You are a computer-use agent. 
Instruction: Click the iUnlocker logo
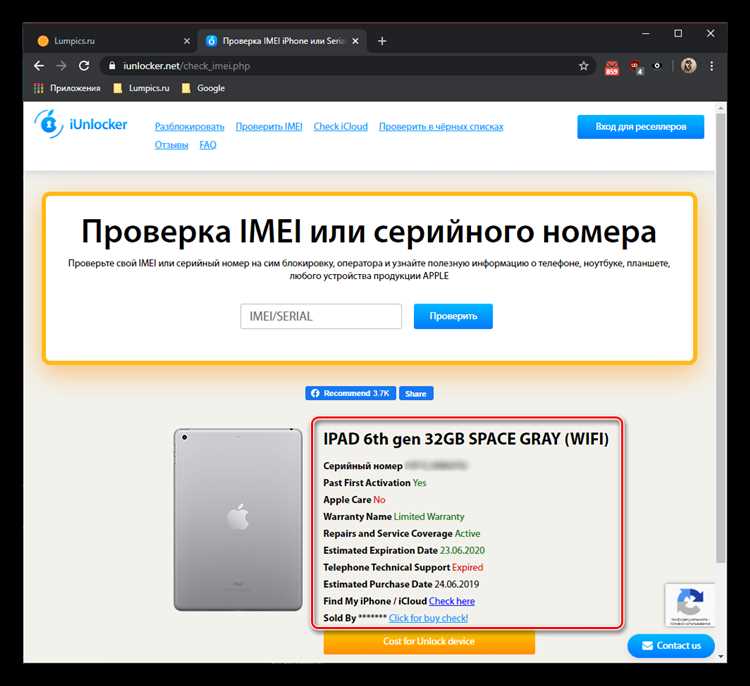(80, 124)
